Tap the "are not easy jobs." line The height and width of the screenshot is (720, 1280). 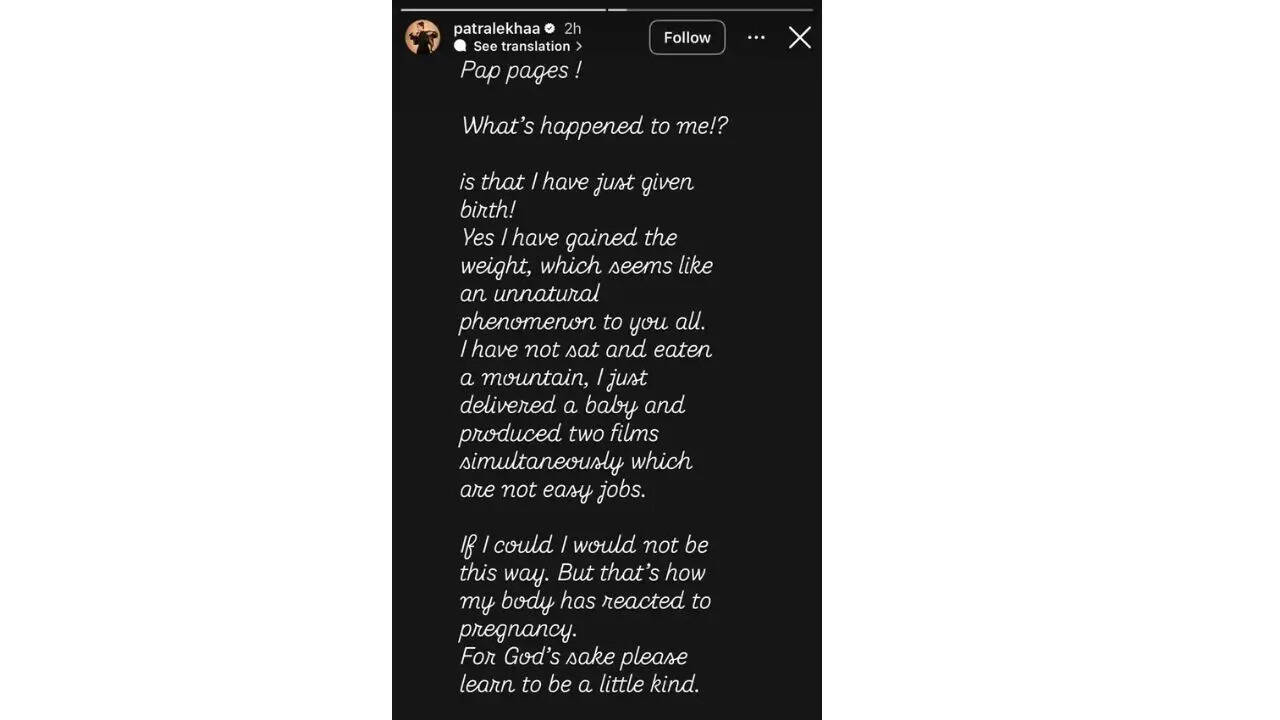pyautogui.click(x=552, y=490)
